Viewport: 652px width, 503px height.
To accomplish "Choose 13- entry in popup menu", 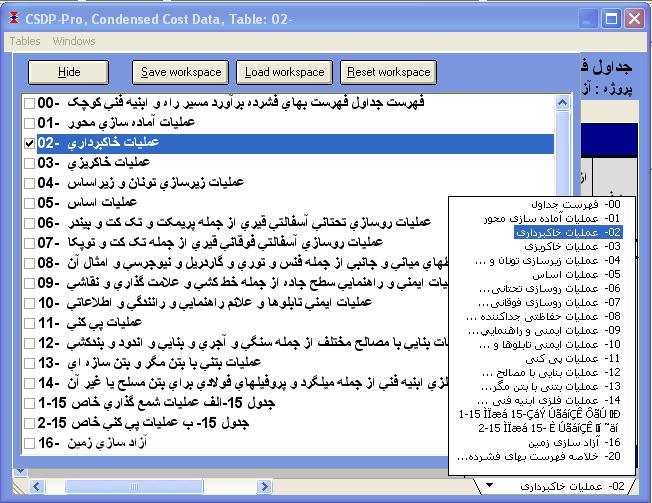I will [x=551, y=387].
